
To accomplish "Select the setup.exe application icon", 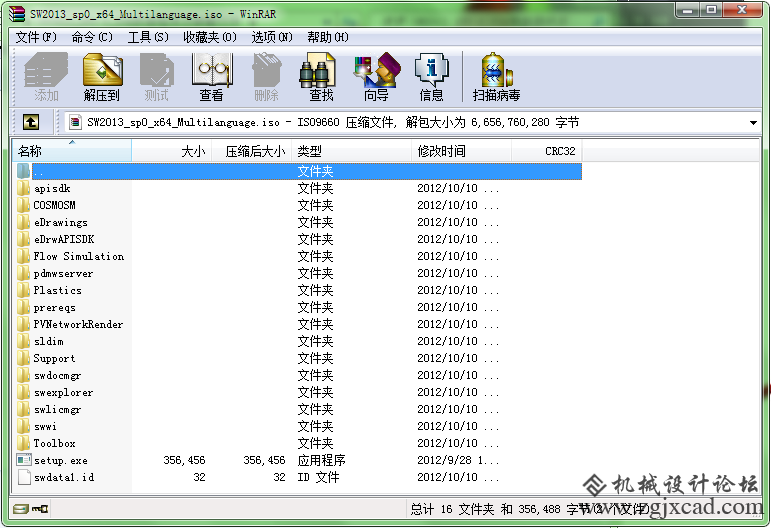I will 24,460.
